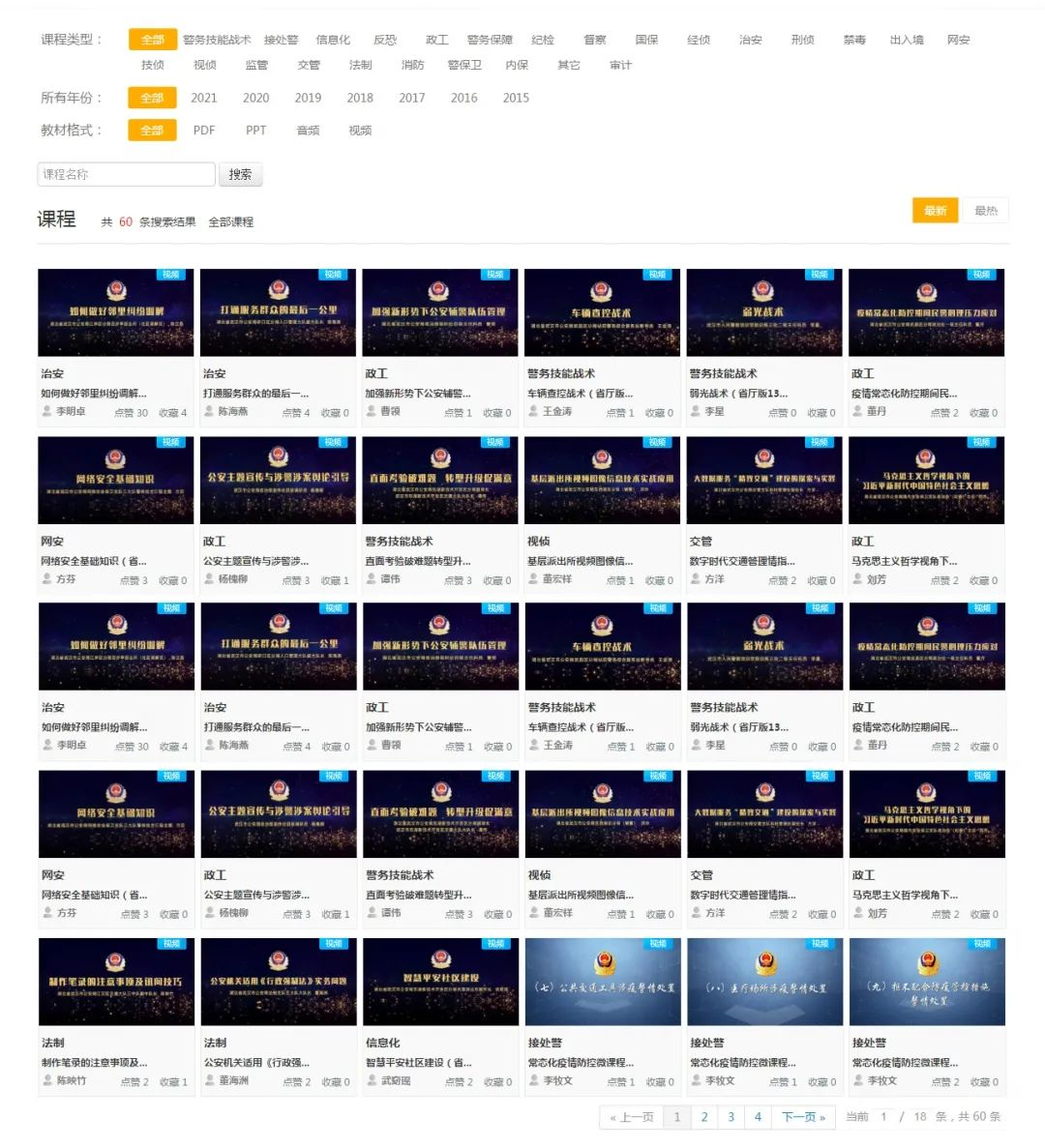1045x1148 pixels.
Task: Select 全部 in the 课程类型 filter row
Action: point(152,40)
